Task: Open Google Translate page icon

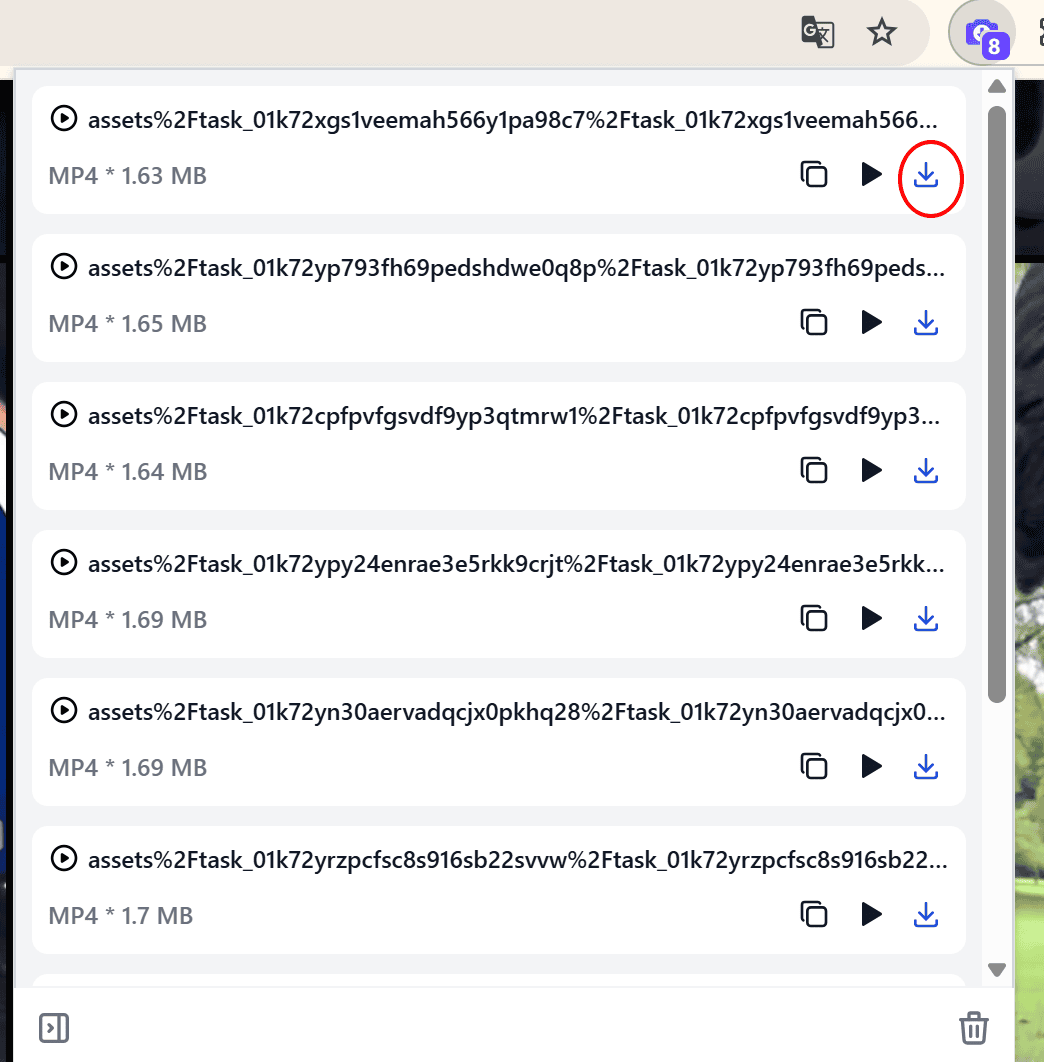Action: coord(818,32)
